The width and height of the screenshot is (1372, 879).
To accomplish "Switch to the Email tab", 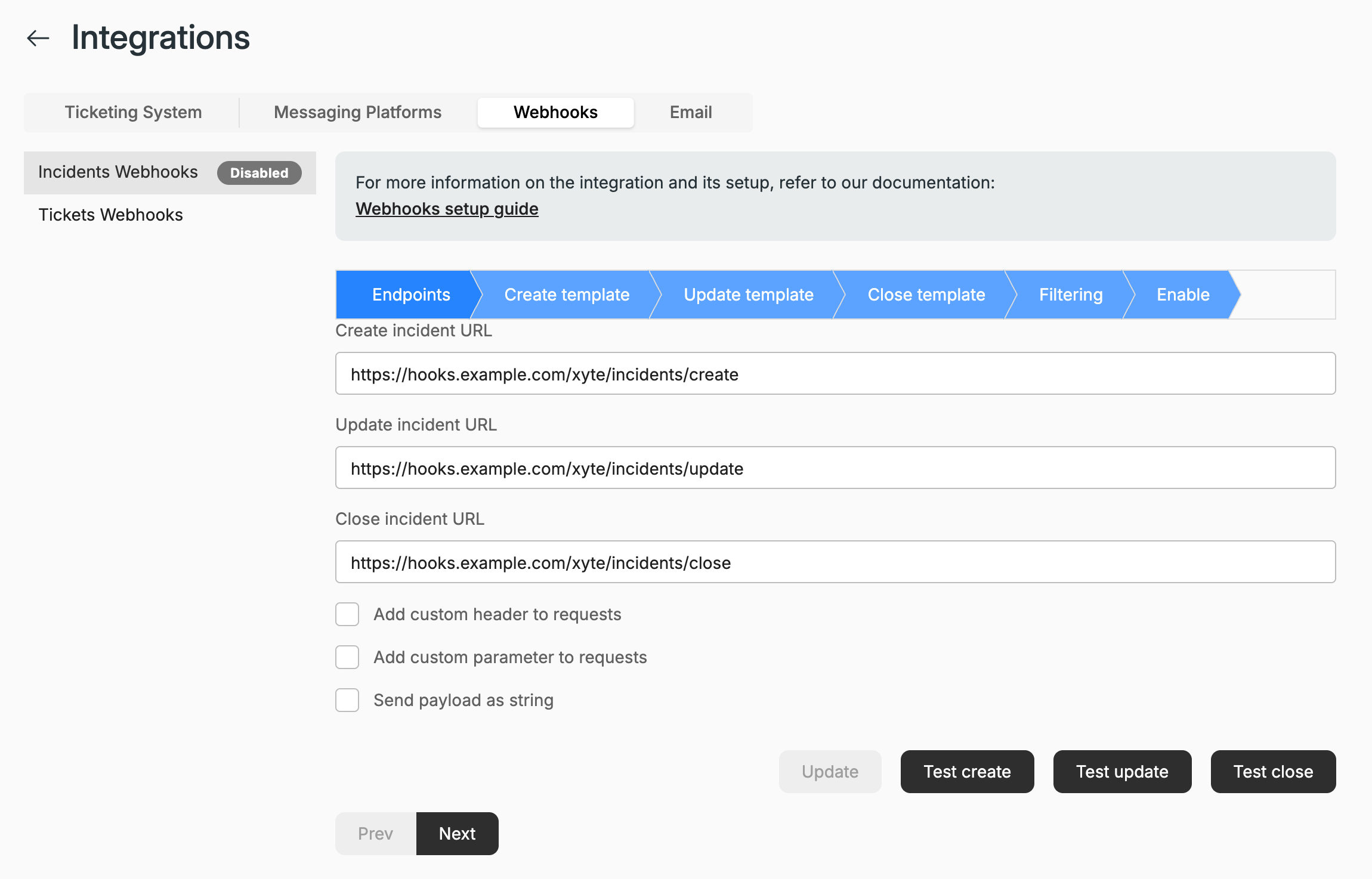I will (x=691, y=112).
